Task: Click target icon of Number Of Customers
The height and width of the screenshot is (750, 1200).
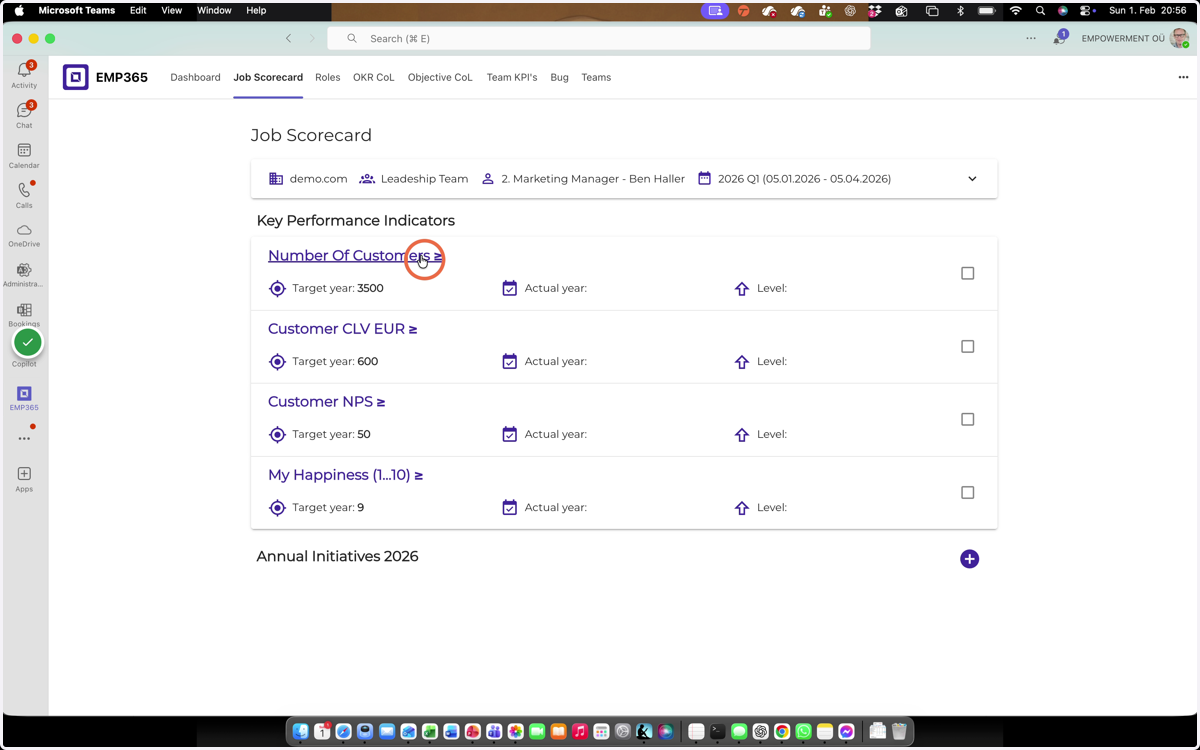Action: (277, 288)
